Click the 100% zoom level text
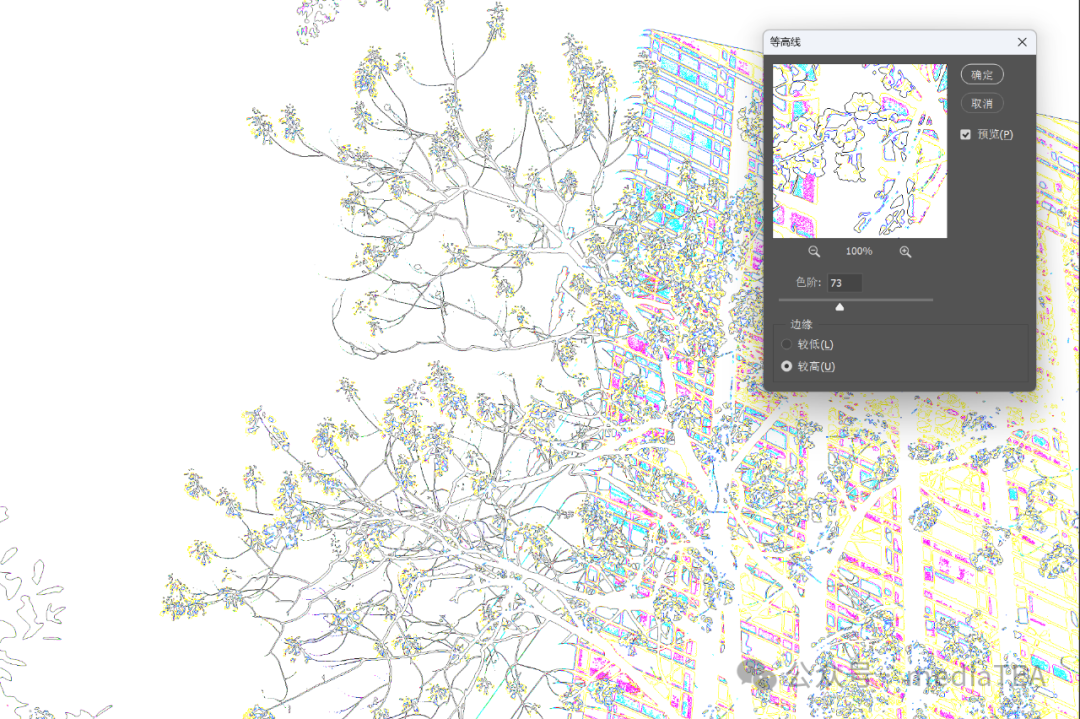This screenshot has height=719, width=1080. point(859,251)
